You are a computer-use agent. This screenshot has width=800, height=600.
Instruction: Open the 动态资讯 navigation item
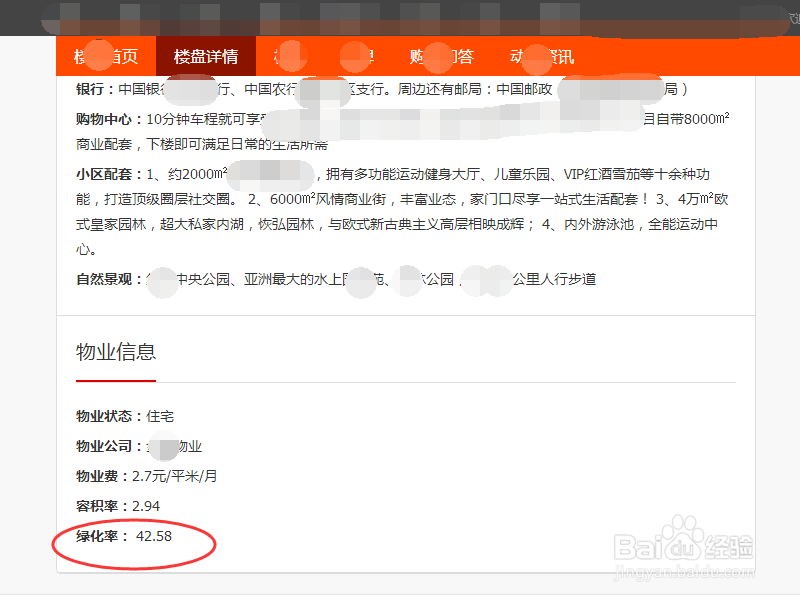click(x=545, y=57)
